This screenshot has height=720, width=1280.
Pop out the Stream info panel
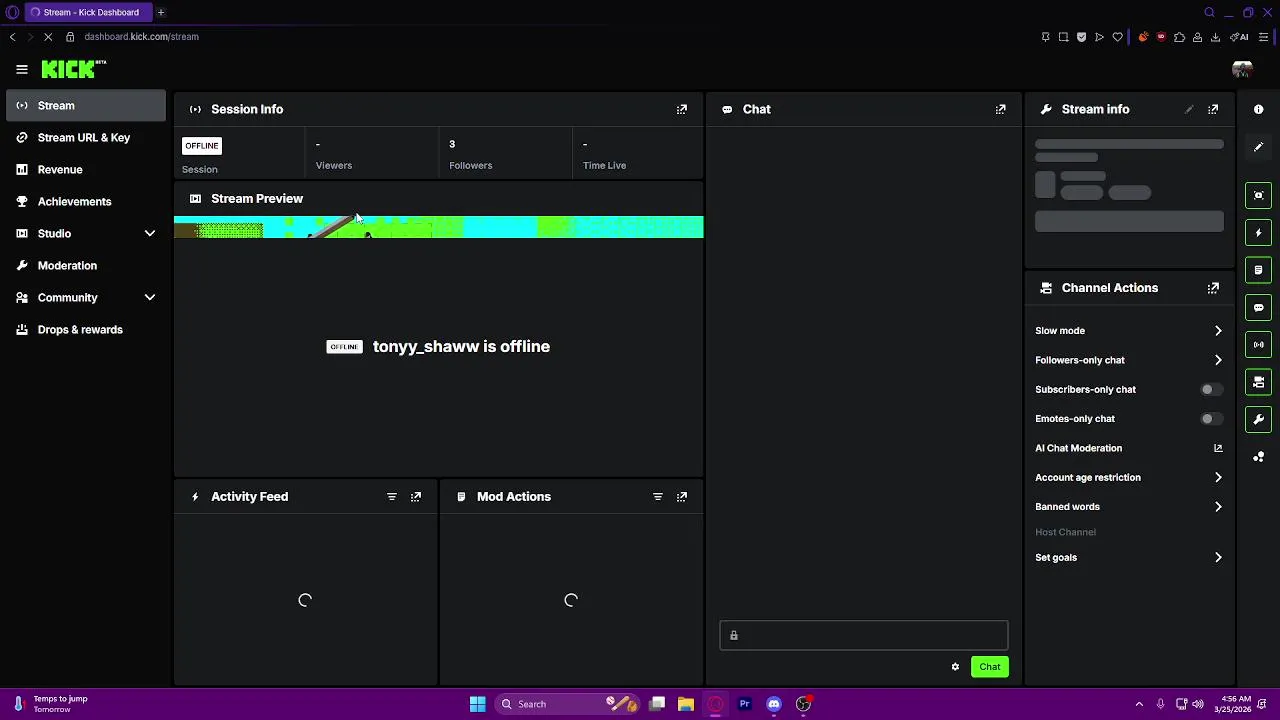point(1213,109)
